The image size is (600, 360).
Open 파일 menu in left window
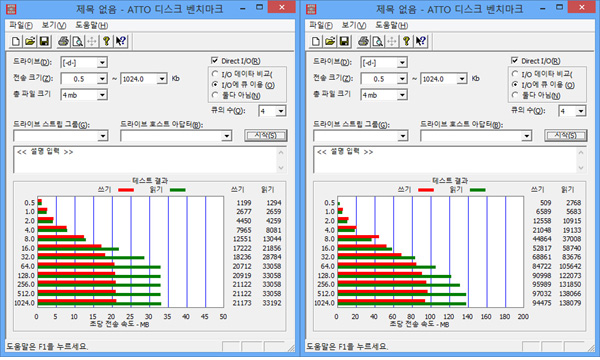21,25
